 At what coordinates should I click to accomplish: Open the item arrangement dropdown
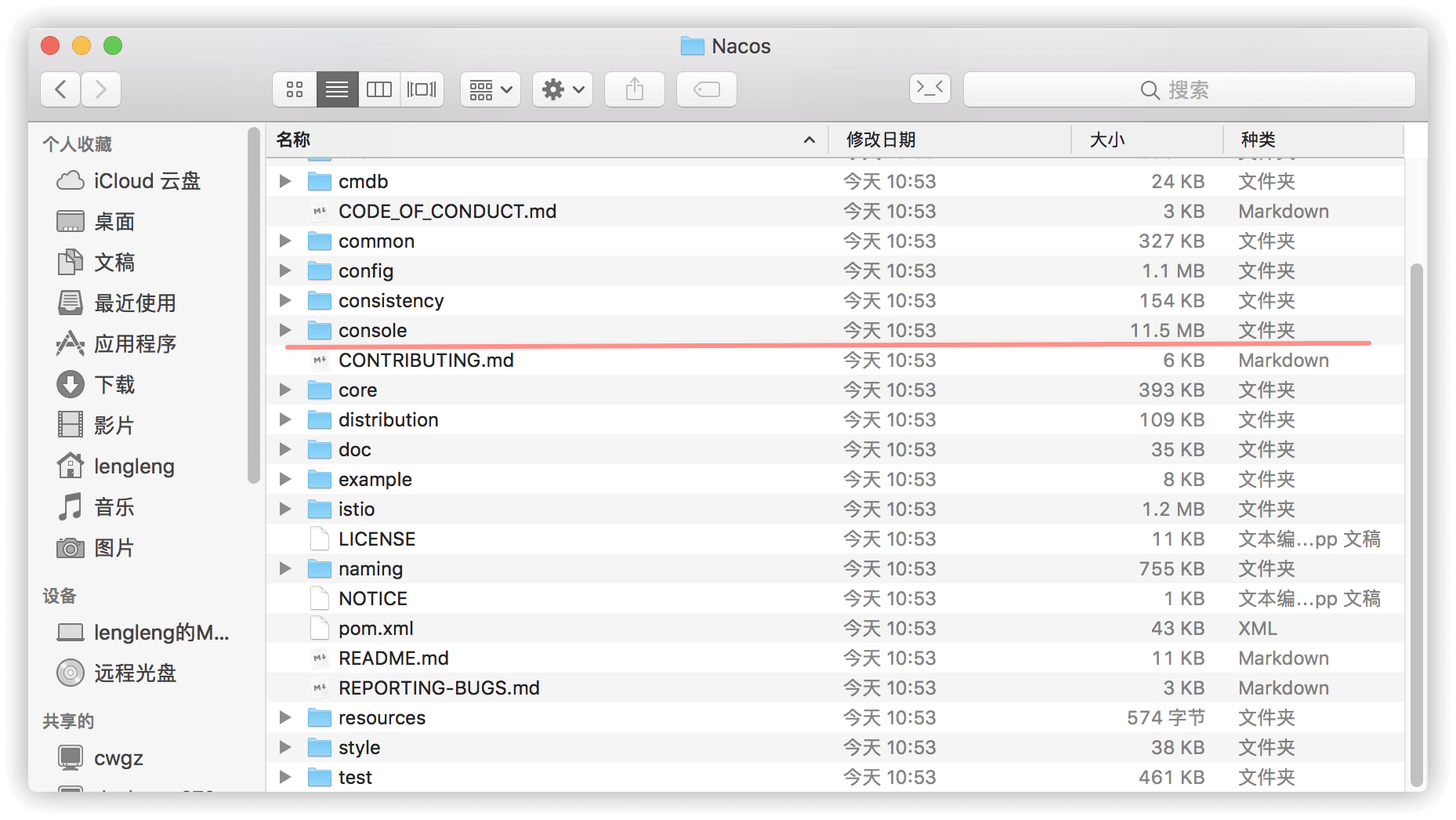pos(491,89)
